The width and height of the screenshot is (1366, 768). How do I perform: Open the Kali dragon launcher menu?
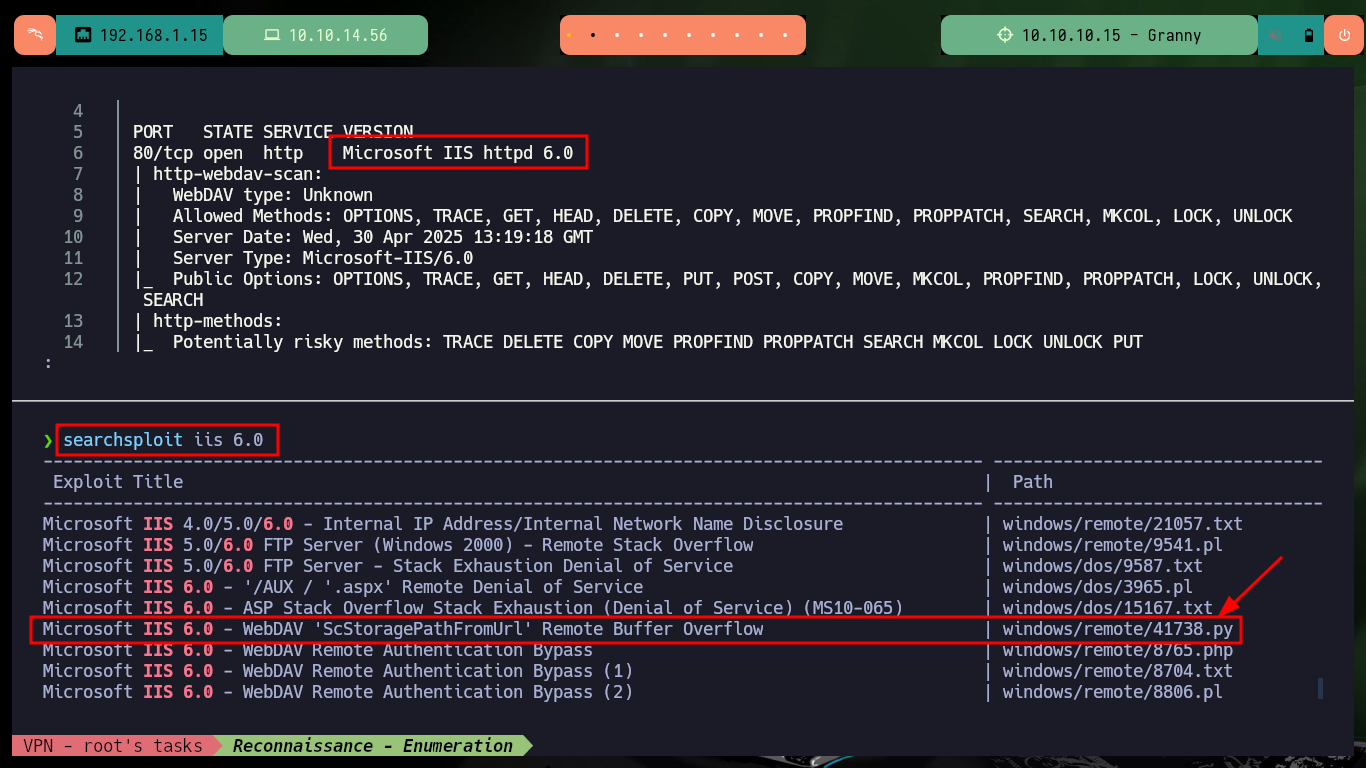click(34, 35)
